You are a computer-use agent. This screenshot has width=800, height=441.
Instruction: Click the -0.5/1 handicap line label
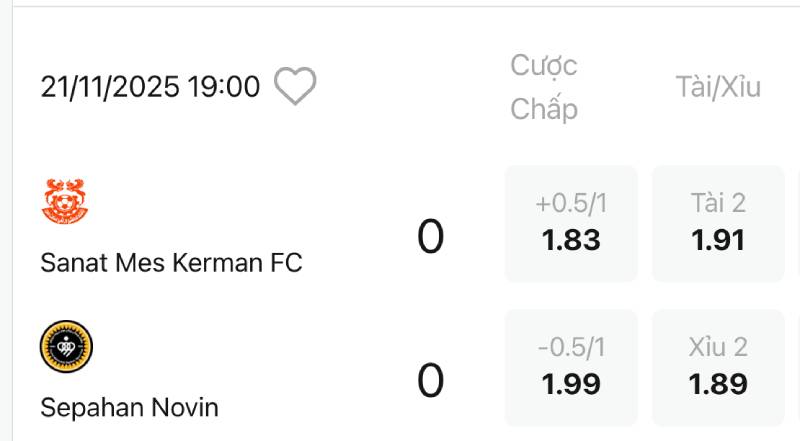[x=571, y=348]
